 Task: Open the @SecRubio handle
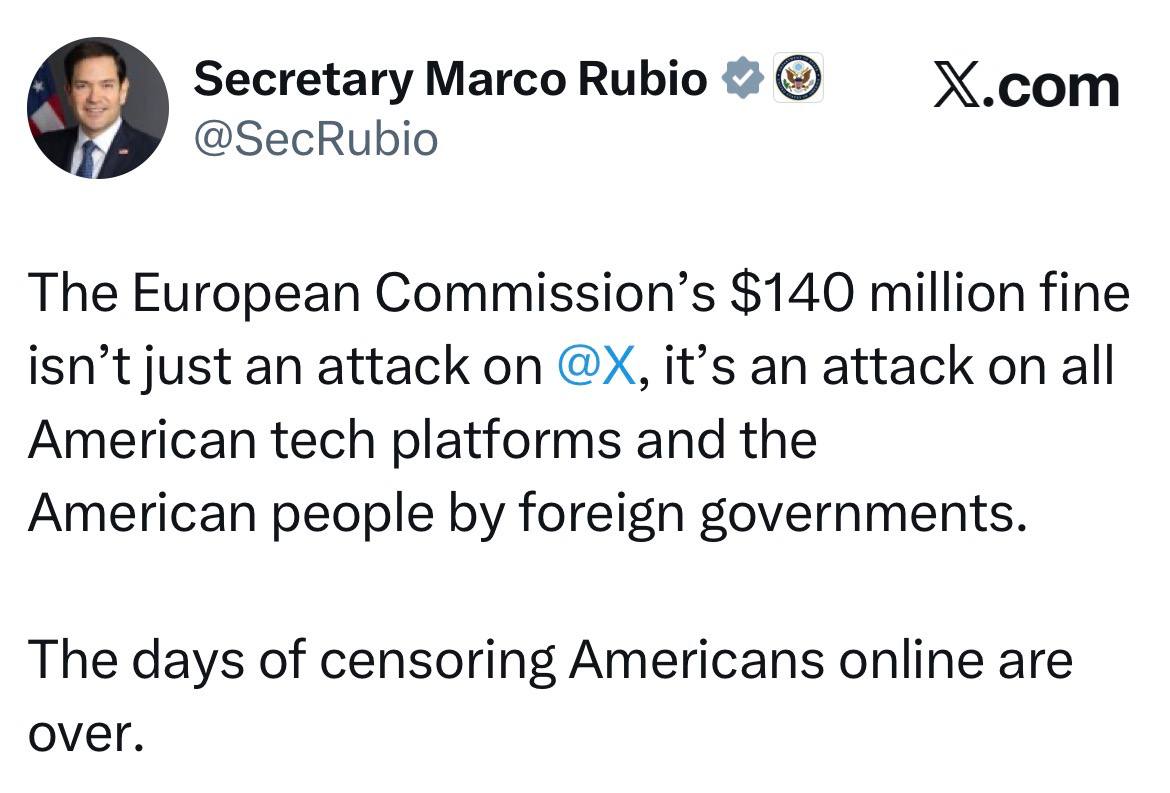pyautogui.click(x=315, y=138)
